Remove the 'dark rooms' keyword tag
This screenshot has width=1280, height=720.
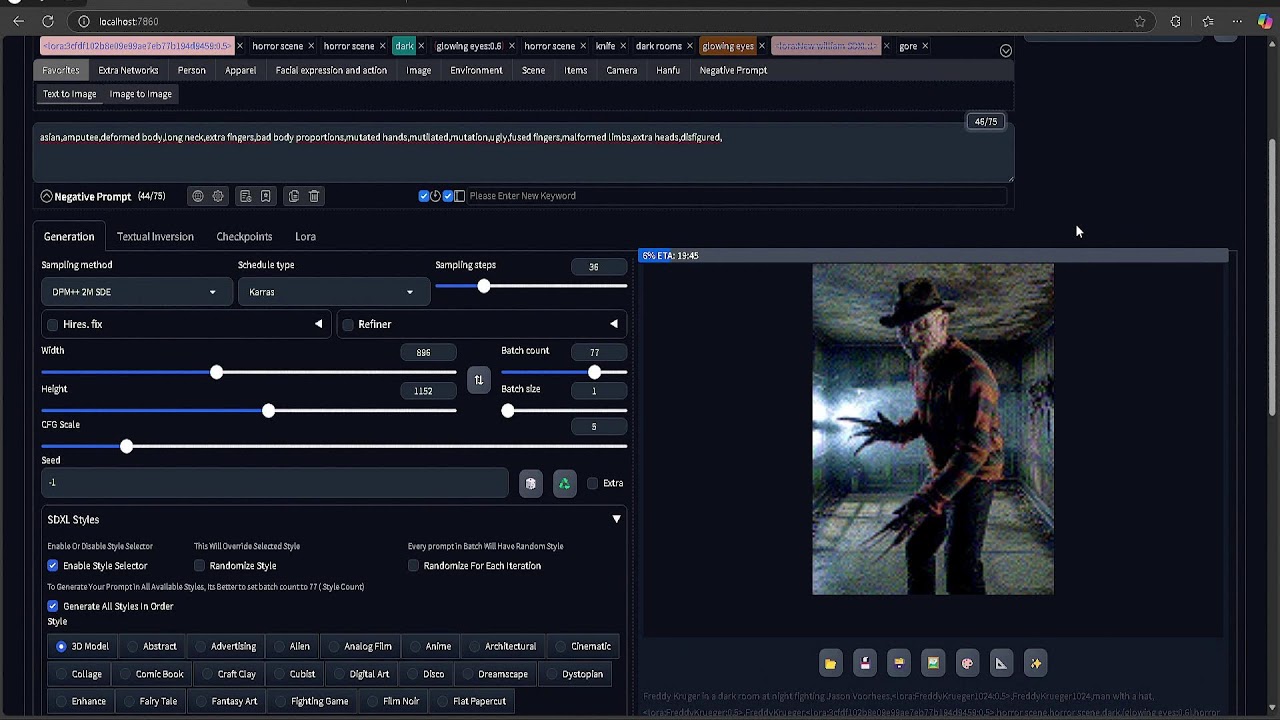[x=690, y=46]
